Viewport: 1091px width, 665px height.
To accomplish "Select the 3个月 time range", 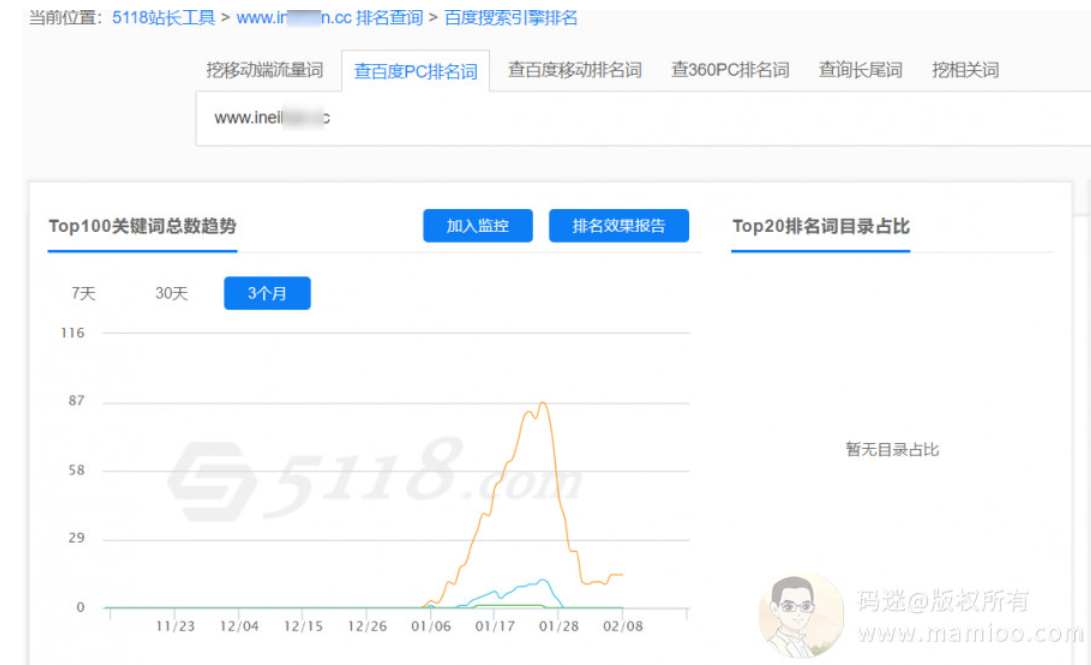I will point(267,293).
